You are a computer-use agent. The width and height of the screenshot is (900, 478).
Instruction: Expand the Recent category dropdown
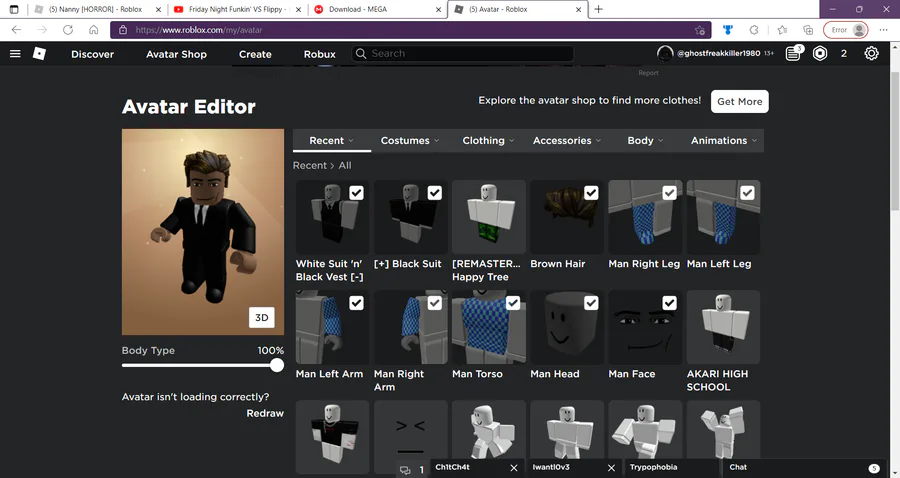pos(332,141)
